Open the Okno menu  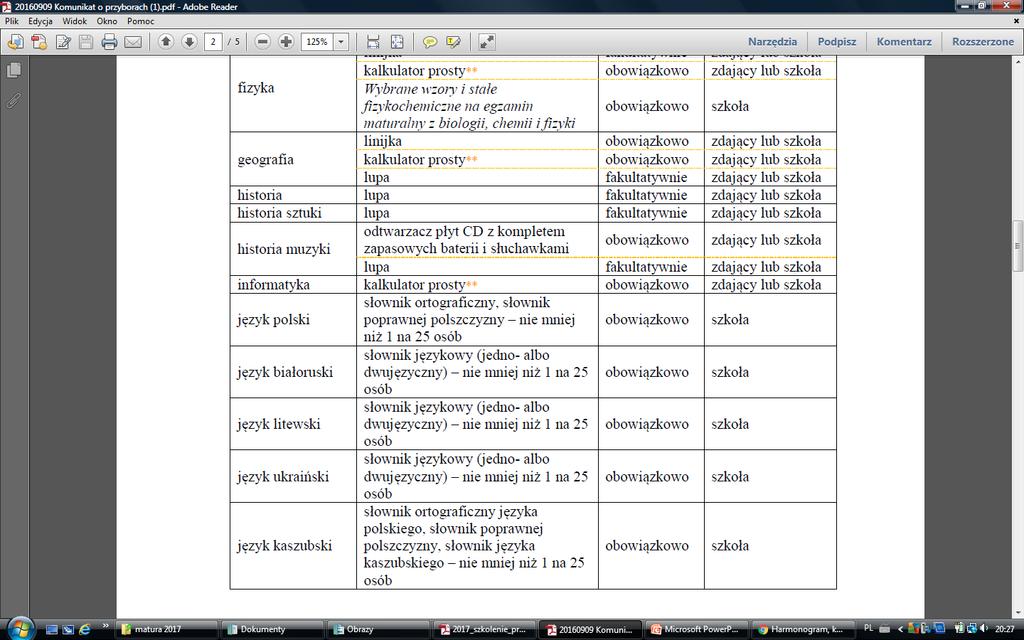click(x=106, y=21)
